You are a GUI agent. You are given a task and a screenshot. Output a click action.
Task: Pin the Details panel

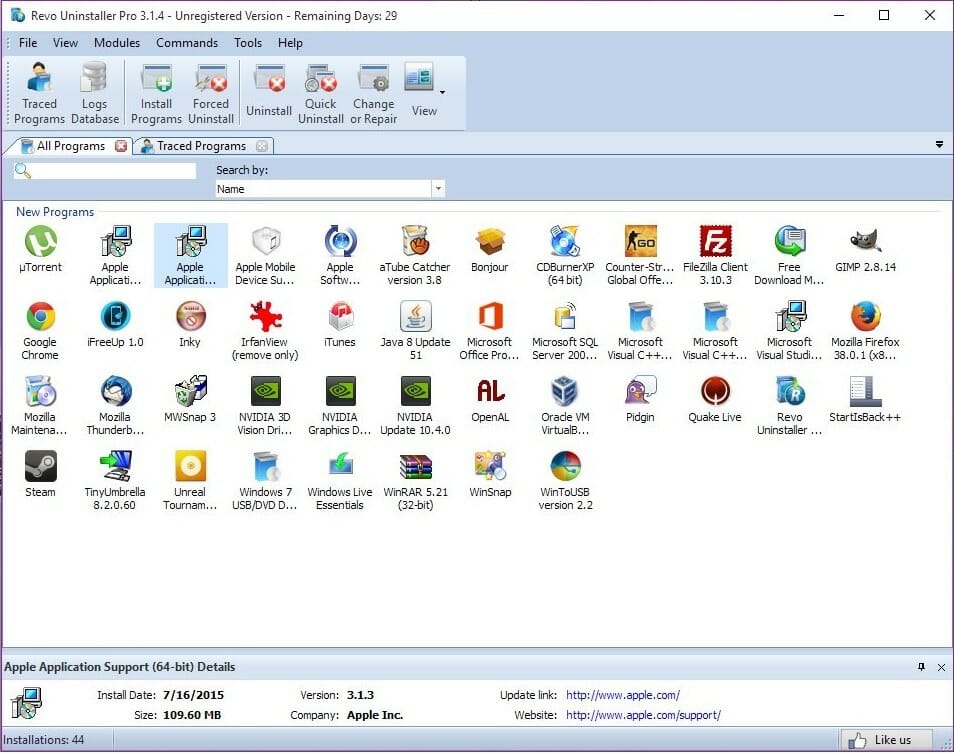pyautogui.click(x=922, y=667)
